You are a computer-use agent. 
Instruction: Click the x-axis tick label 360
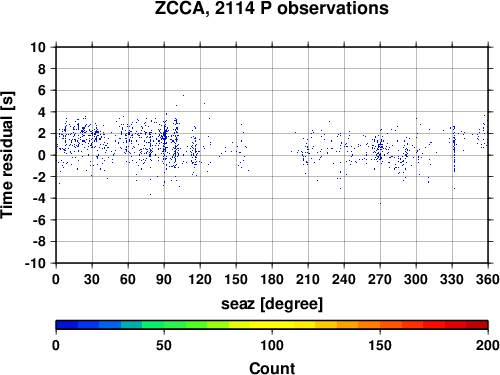click(488, 279)
